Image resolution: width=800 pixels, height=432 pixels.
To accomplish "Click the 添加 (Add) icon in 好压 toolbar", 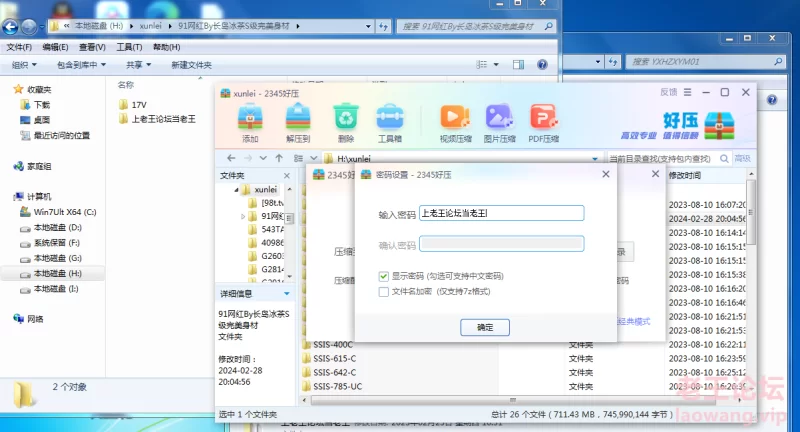I will coord(250,123).
